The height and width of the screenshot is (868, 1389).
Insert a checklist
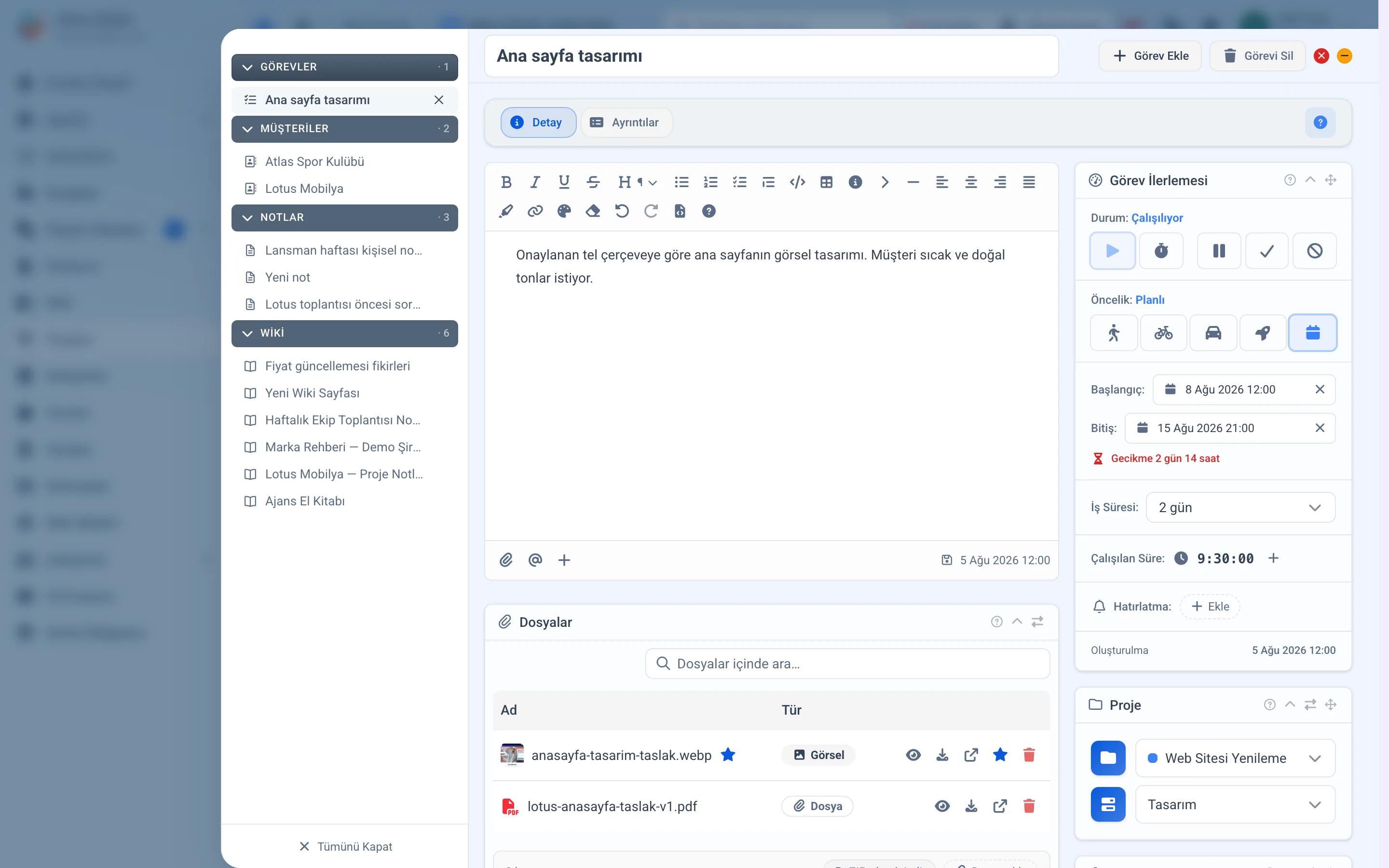739,182
